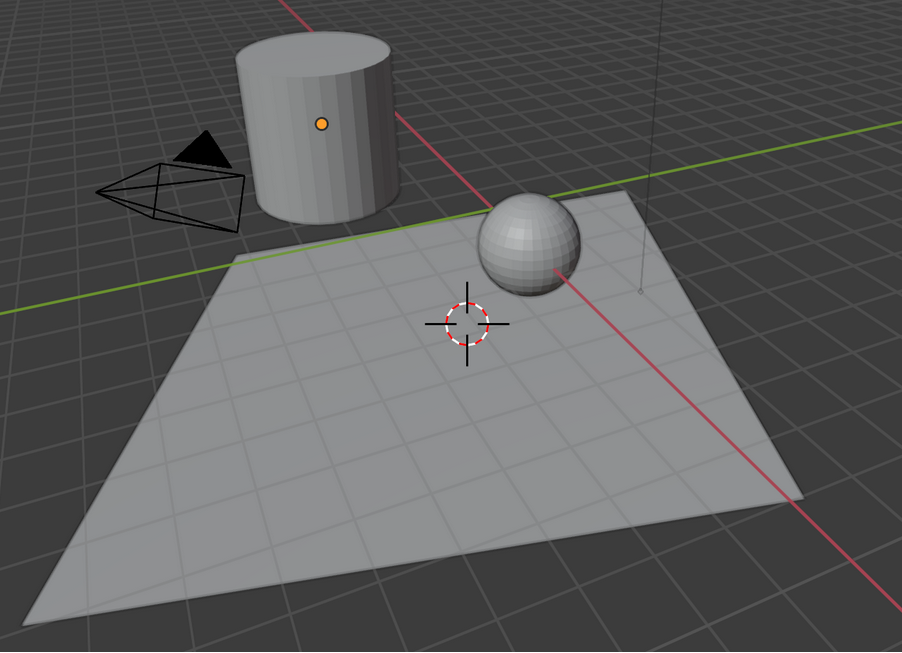Select the light object's small diamond marker
The width and height of the screenshot is (902, 653).
coord(640,292)
